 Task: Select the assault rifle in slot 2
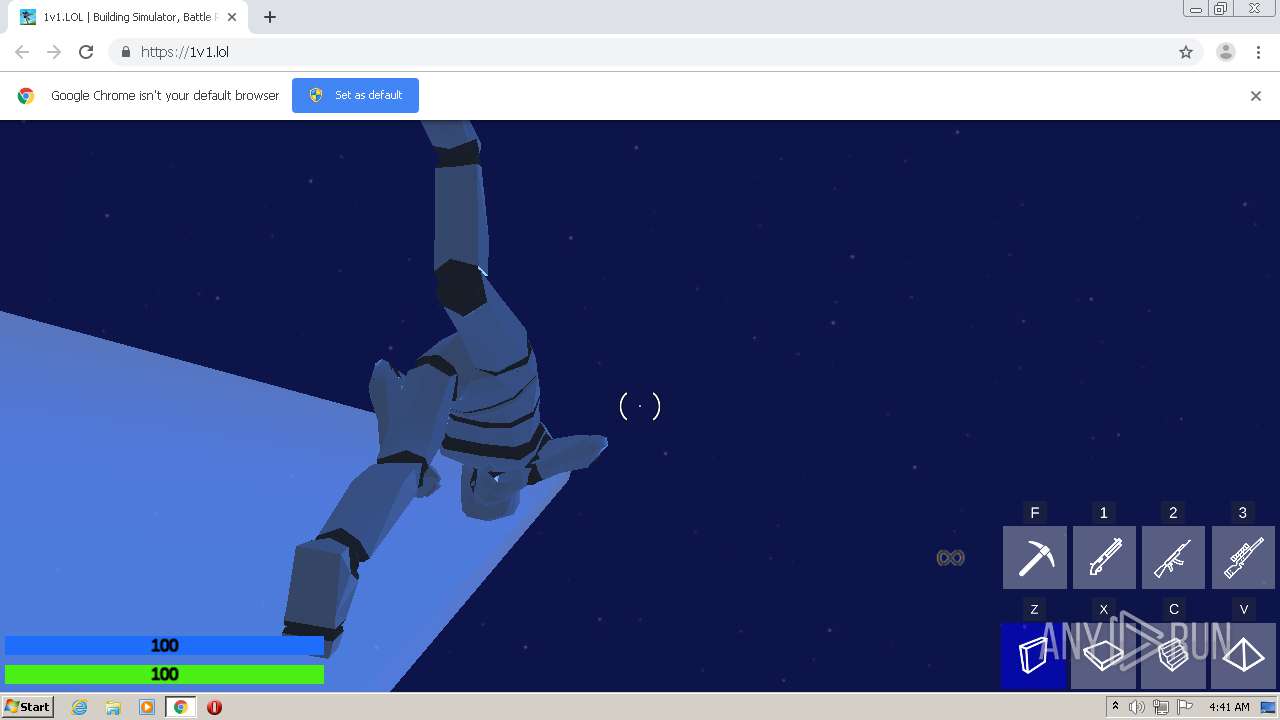pyautogui.click(x=1173, y=557)
